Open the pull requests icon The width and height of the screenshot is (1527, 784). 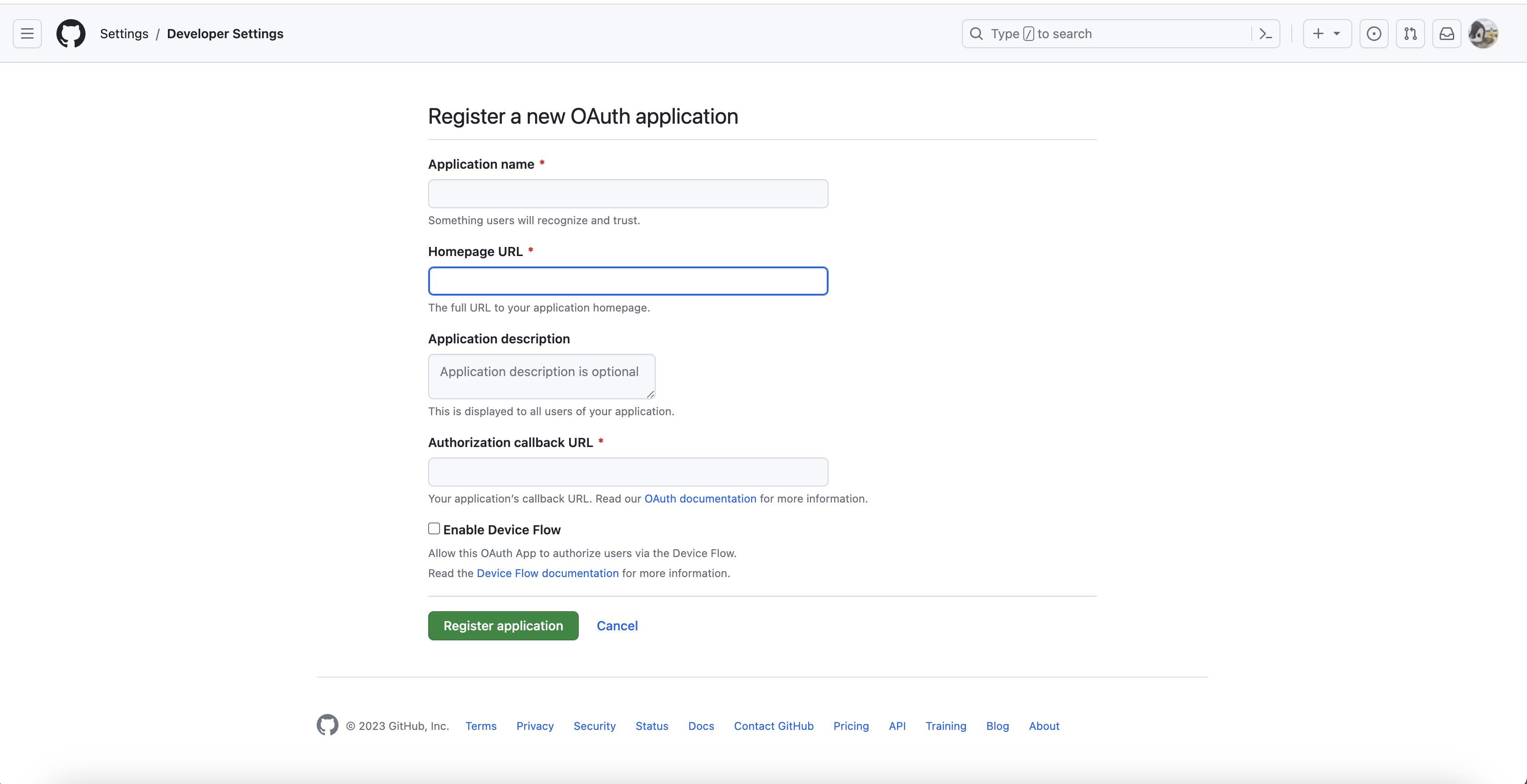pos(1410,34)
